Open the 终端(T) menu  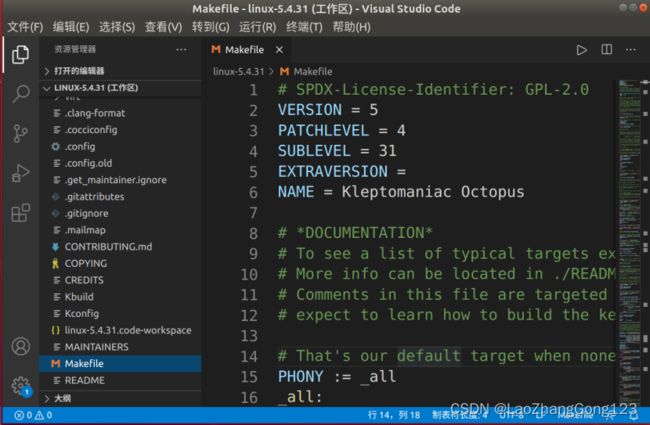[x=304, y=27]
